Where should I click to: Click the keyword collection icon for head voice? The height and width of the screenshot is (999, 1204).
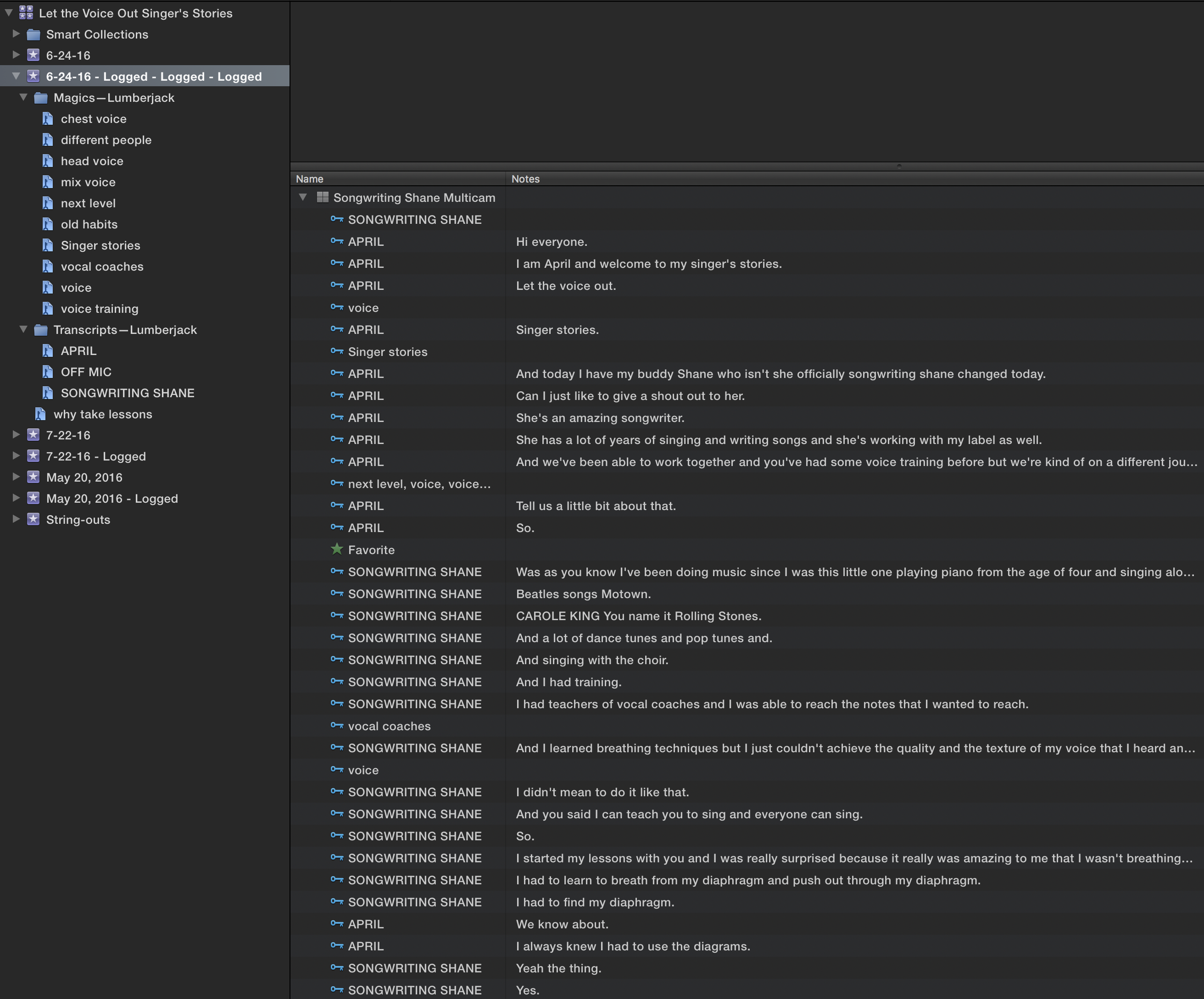[48, 161]
